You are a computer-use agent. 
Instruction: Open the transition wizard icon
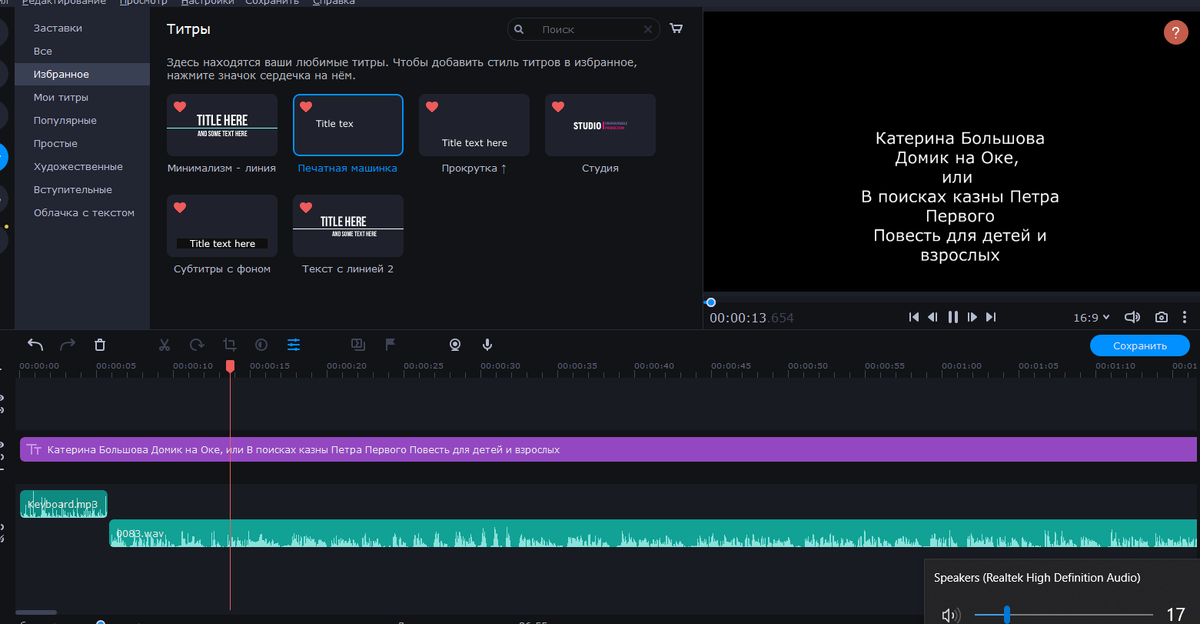click(358, 345)
